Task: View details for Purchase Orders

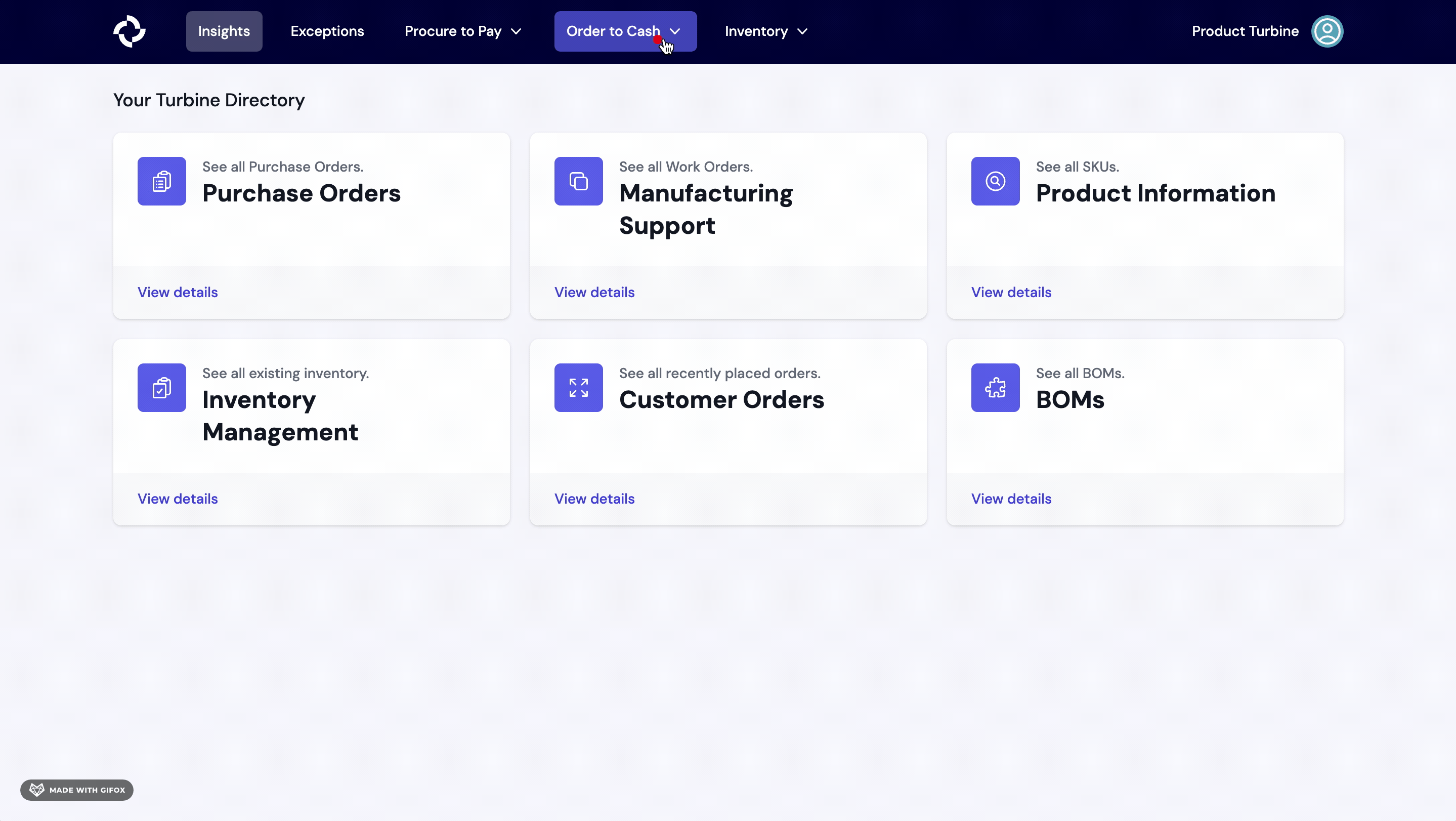Action: point(177,292)
